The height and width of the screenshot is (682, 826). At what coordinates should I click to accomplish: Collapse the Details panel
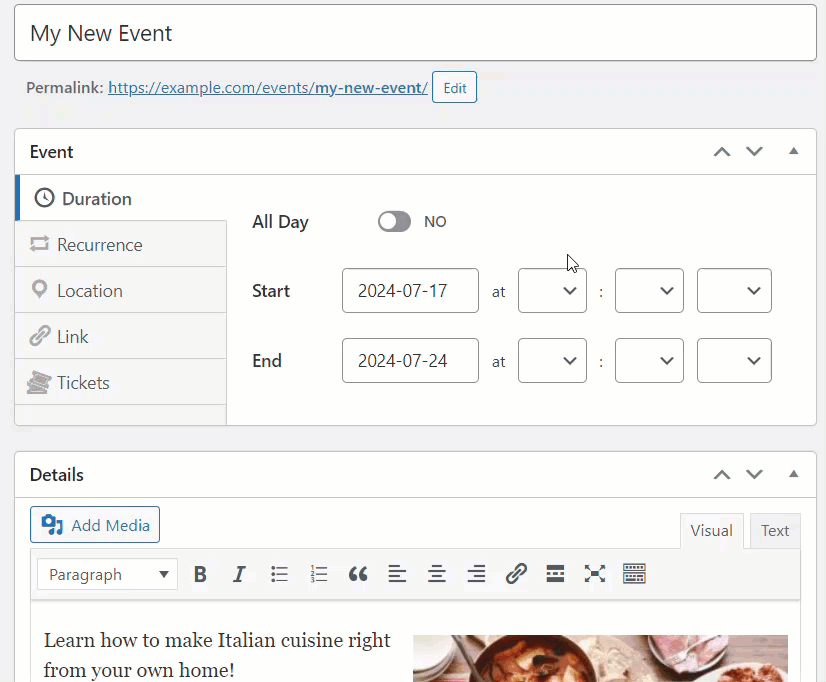(793, 474)
